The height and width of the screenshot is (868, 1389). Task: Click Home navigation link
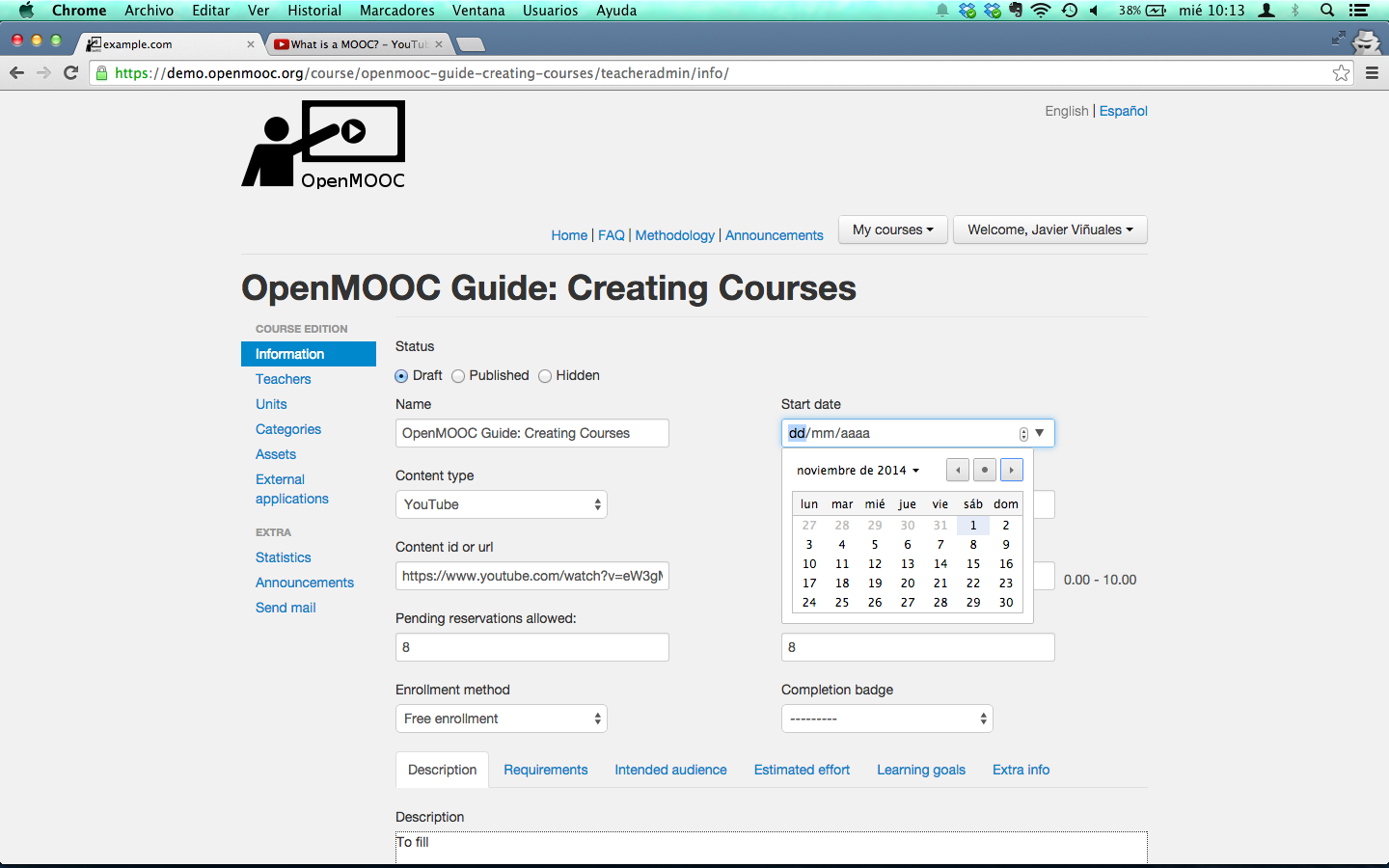tap(569, 235)
